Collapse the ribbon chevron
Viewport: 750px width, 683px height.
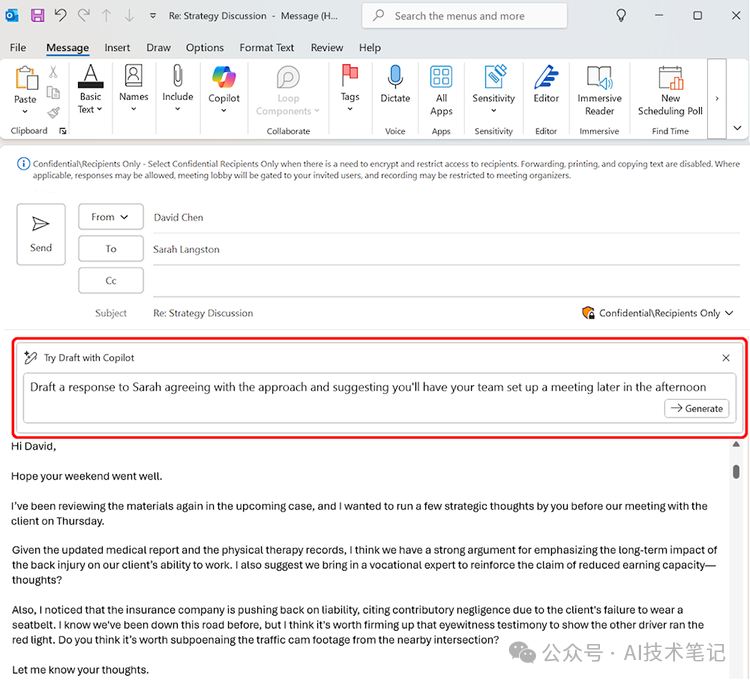(737, 128)
